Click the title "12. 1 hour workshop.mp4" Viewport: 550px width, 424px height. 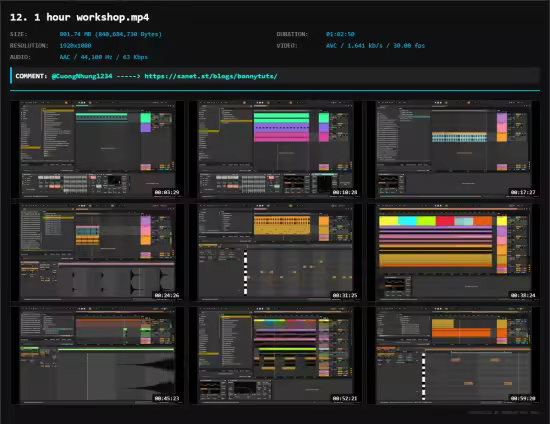tap(80, 17)
